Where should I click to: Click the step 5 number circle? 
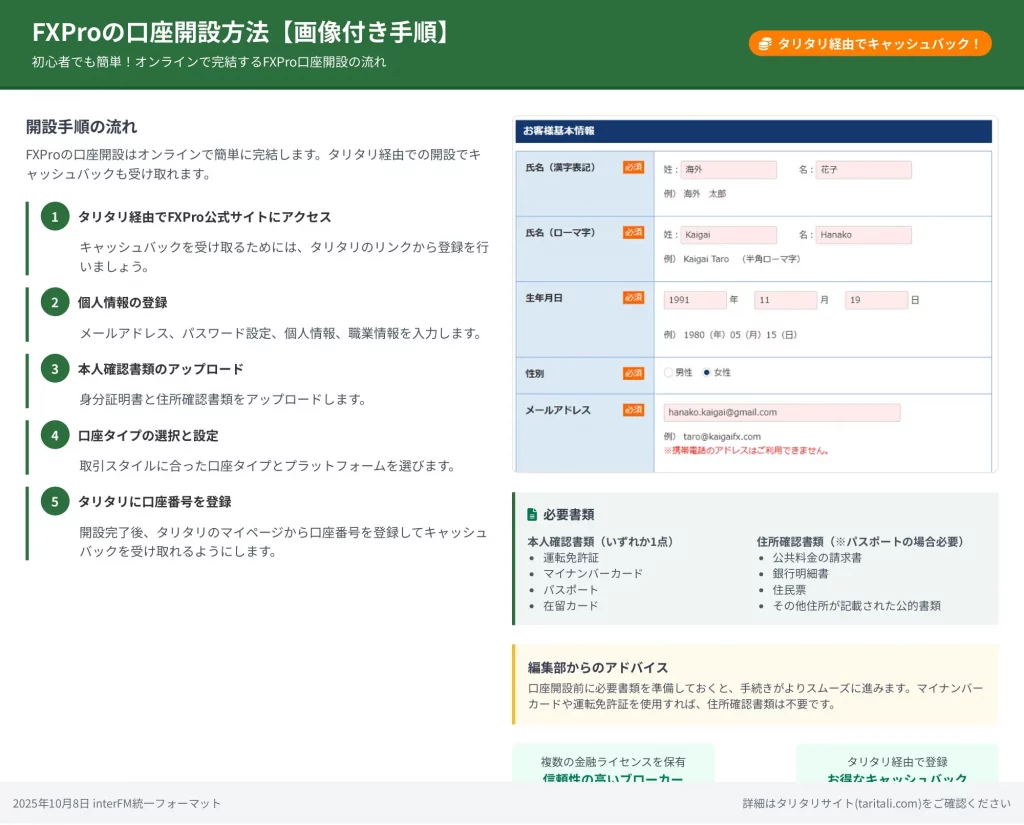[x=55, y=501]
